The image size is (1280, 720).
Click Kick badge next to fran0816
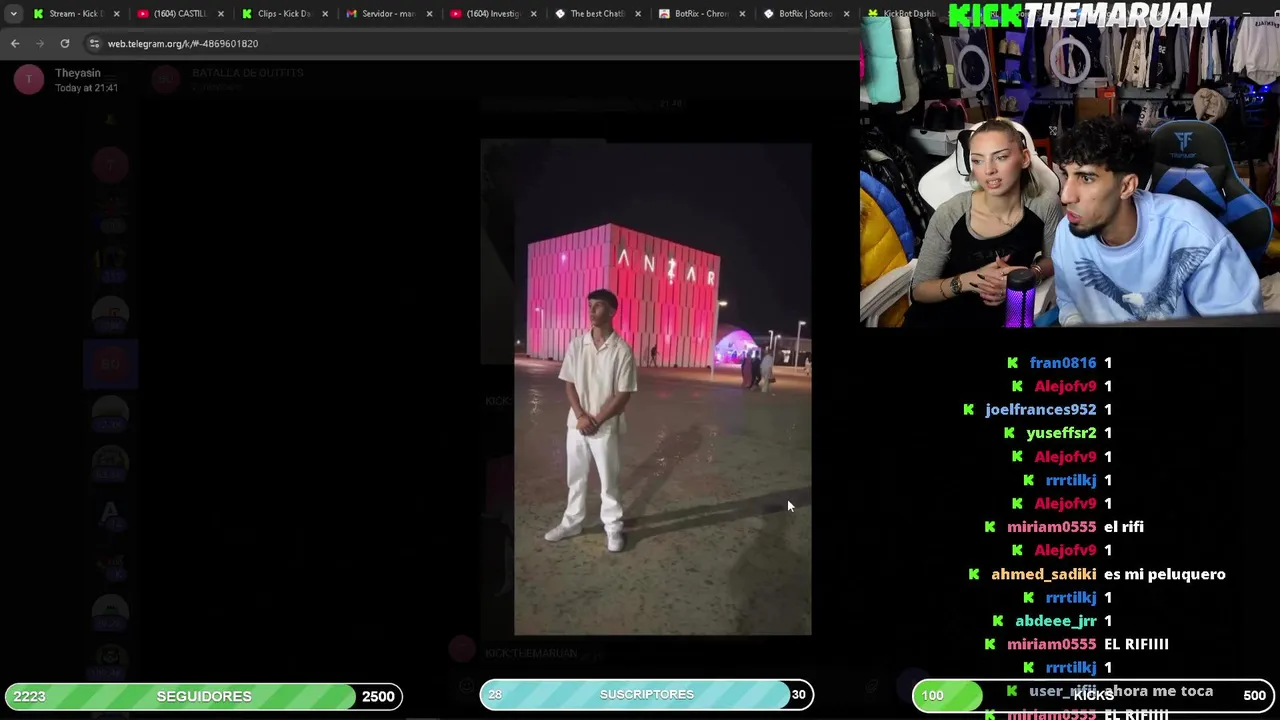1013,363
